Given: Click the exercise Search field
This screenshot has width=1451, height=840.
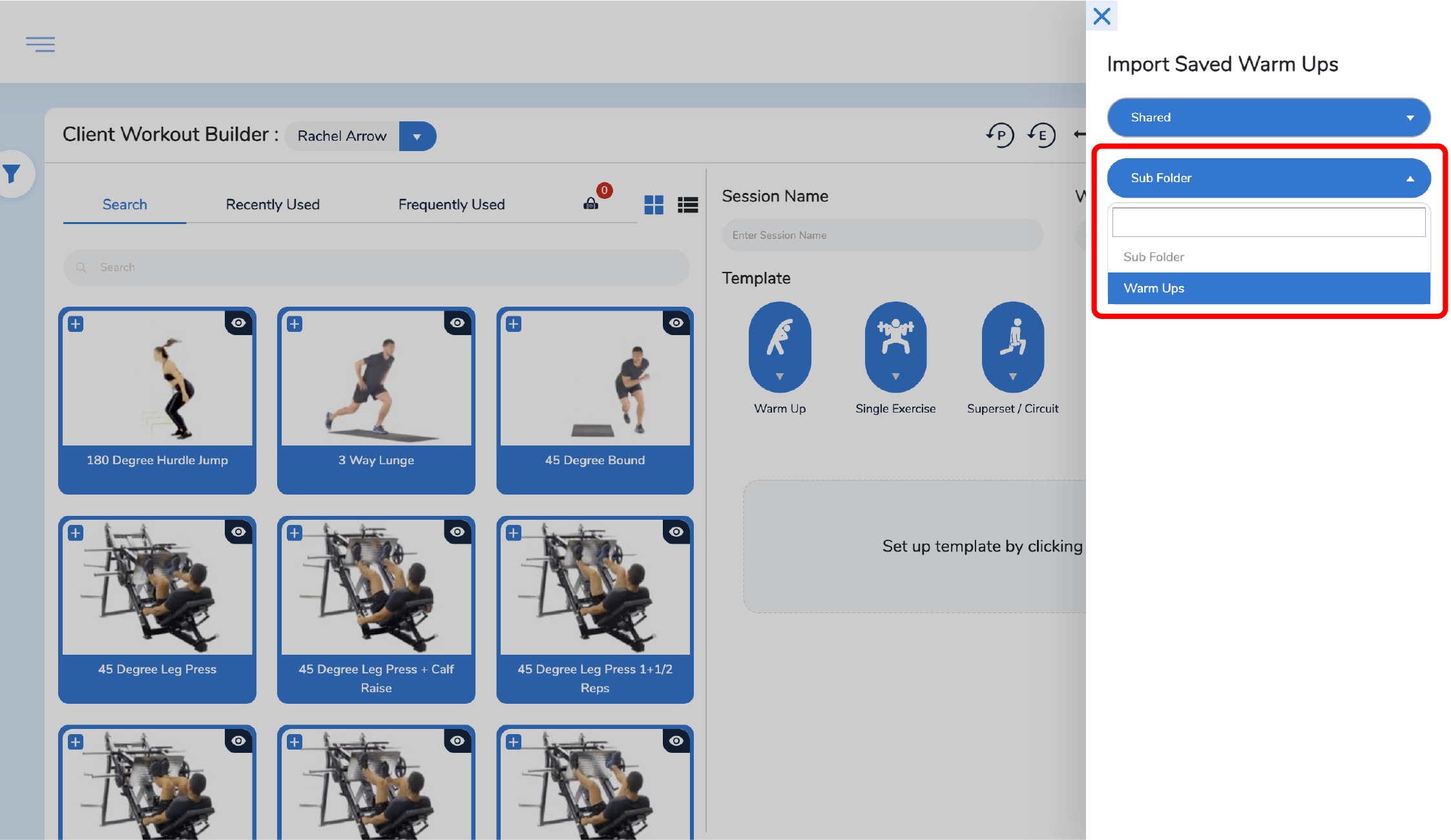Looking at the screenshot, I should pyautogui.click(x=376, y=267).
